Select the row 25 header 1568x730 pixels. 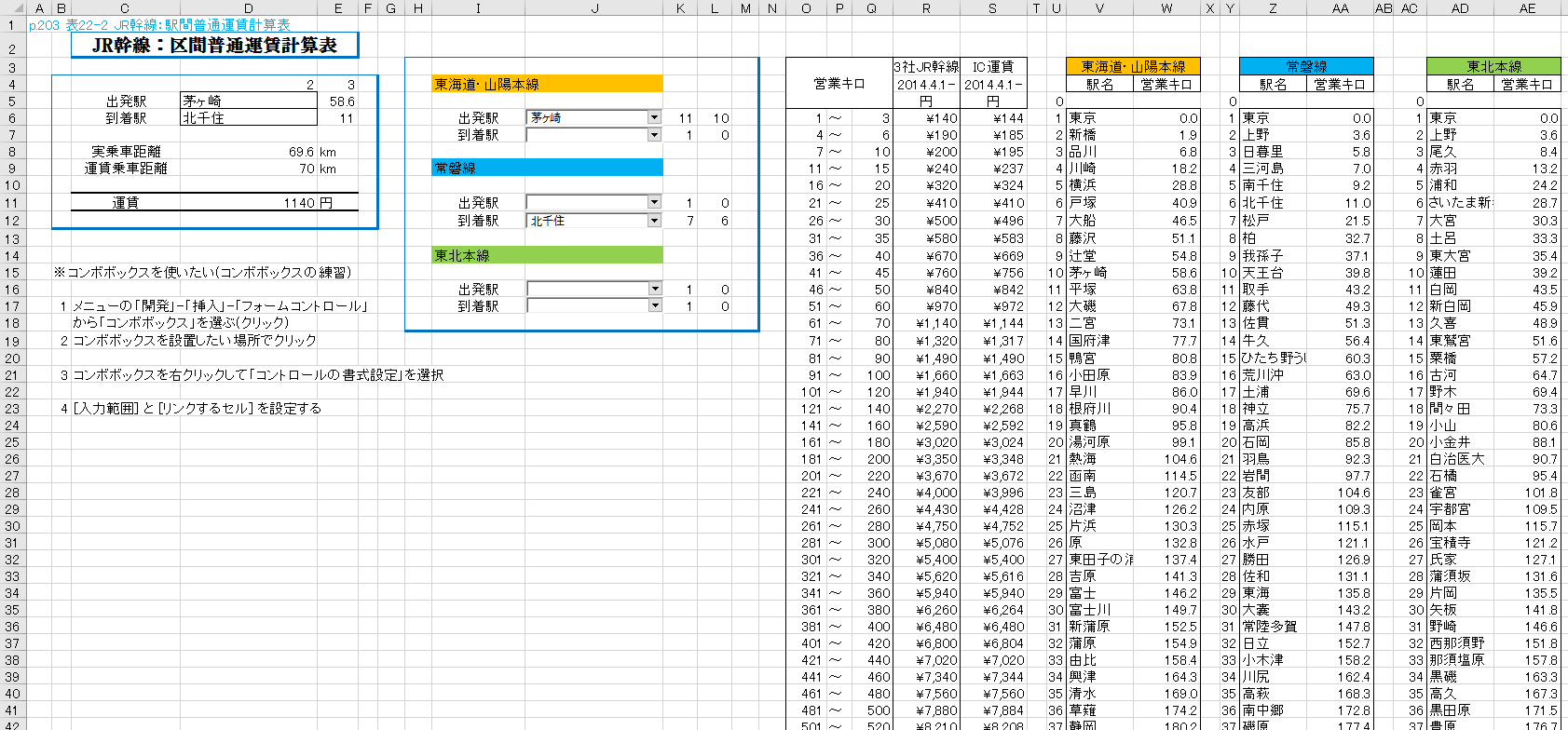click(12, 441)
